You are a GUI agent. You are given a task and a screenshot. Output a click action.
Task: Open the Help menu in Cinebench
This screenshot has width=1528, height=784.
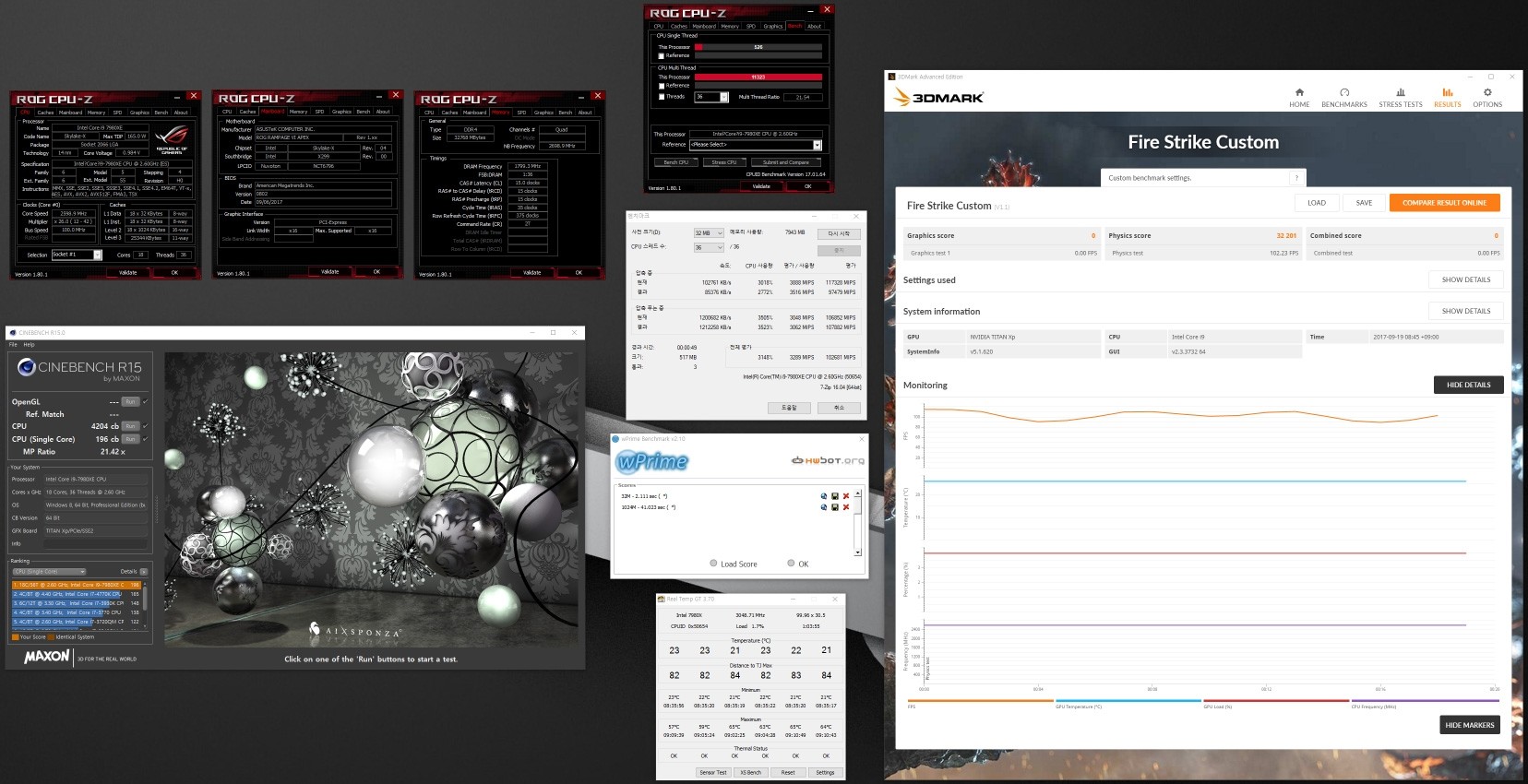point(29,344)
